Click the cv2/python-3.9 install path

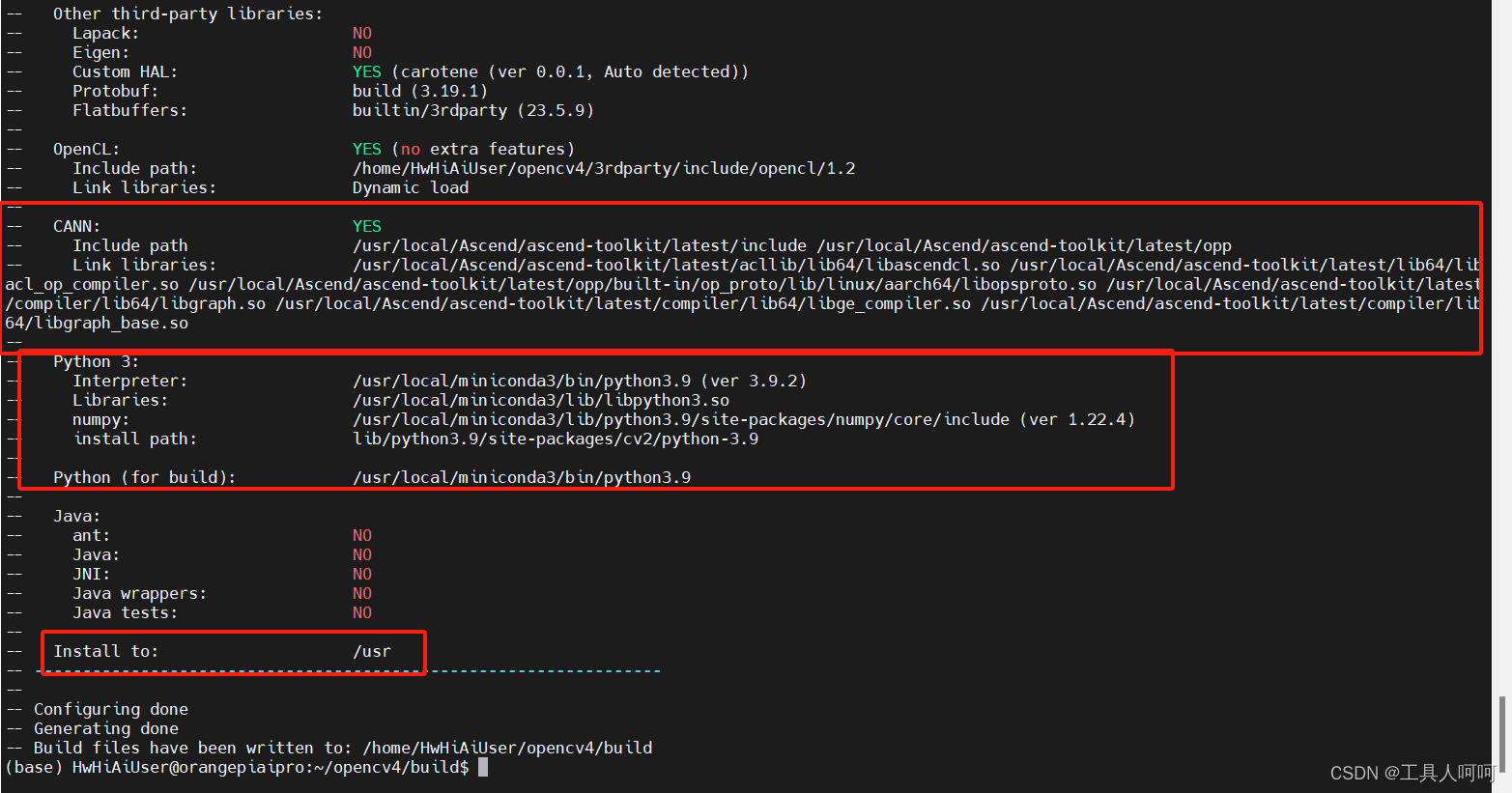pyautogui.click(x=556, y=439)
